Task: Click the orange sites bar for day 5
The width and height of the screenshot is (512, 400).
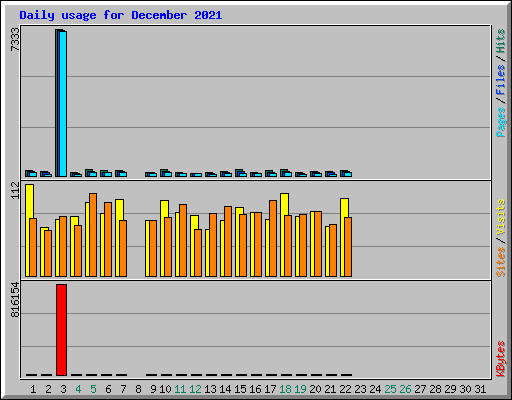Action: [93, 235]
